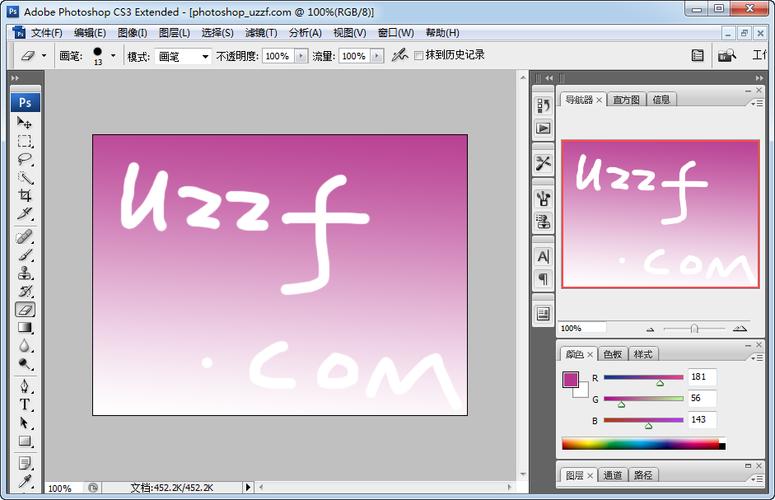This screenshot has width=775, height=500.
Task: Click the foreground color swatch in 颜色 panel
Action: (570, 379)
